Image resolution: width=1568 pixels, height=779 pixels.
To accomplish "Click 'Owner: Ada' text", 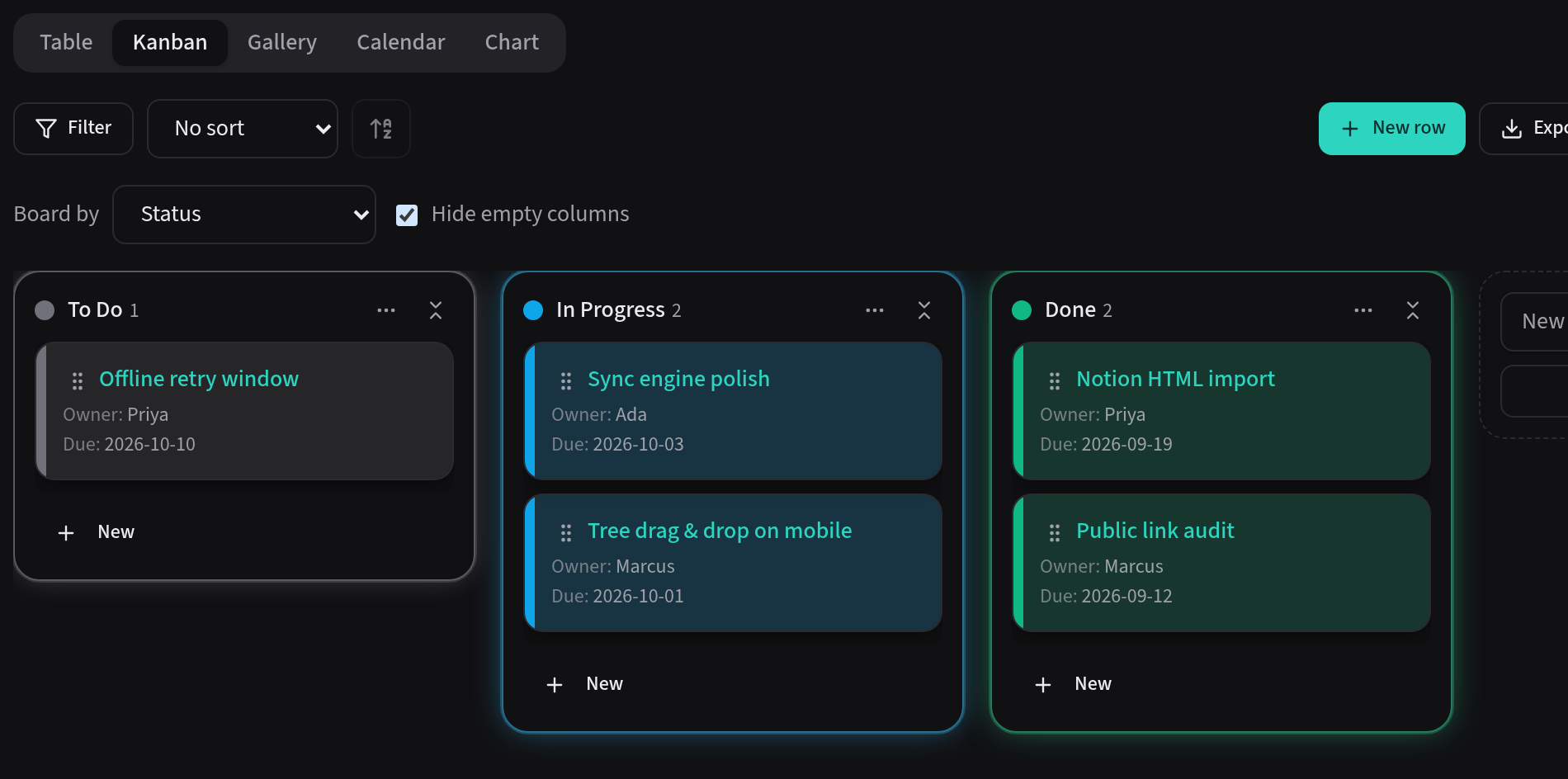I will point(599,414).
